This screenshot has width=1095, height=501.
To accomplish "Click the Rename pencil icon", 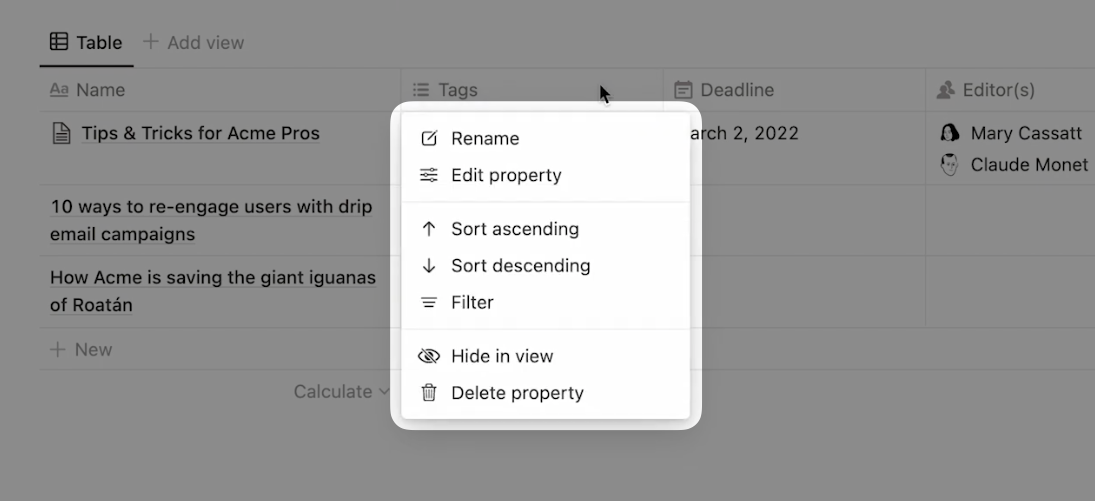I will [x=429, y=138].
